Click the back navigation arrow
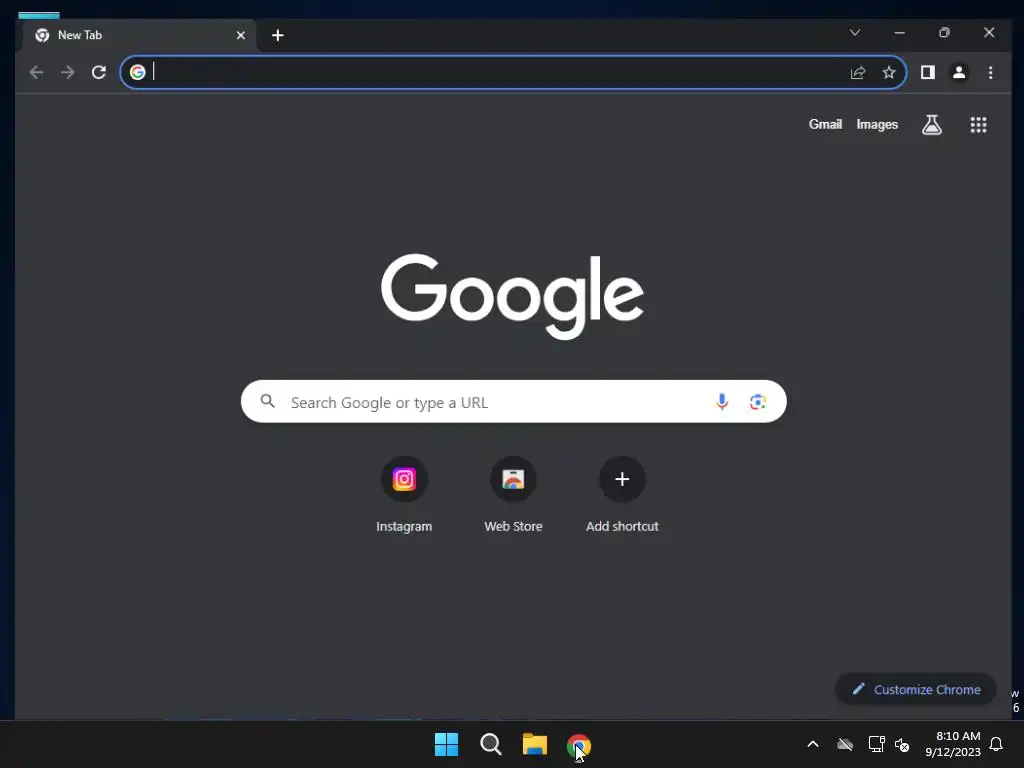Screen dimensions: 1024x768 pyautogui.click(x=37, y=72)
